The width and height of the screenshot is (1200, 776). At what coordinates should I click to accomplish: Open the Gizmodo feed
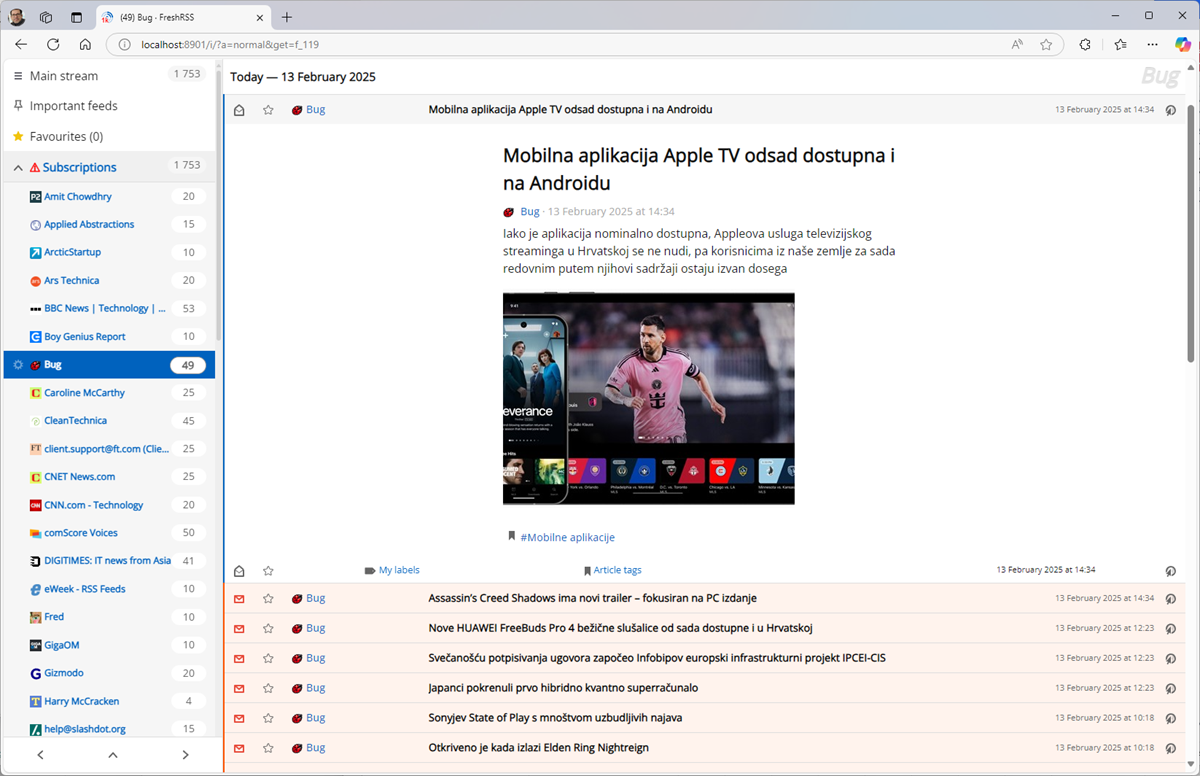click(x=64, y=674)
